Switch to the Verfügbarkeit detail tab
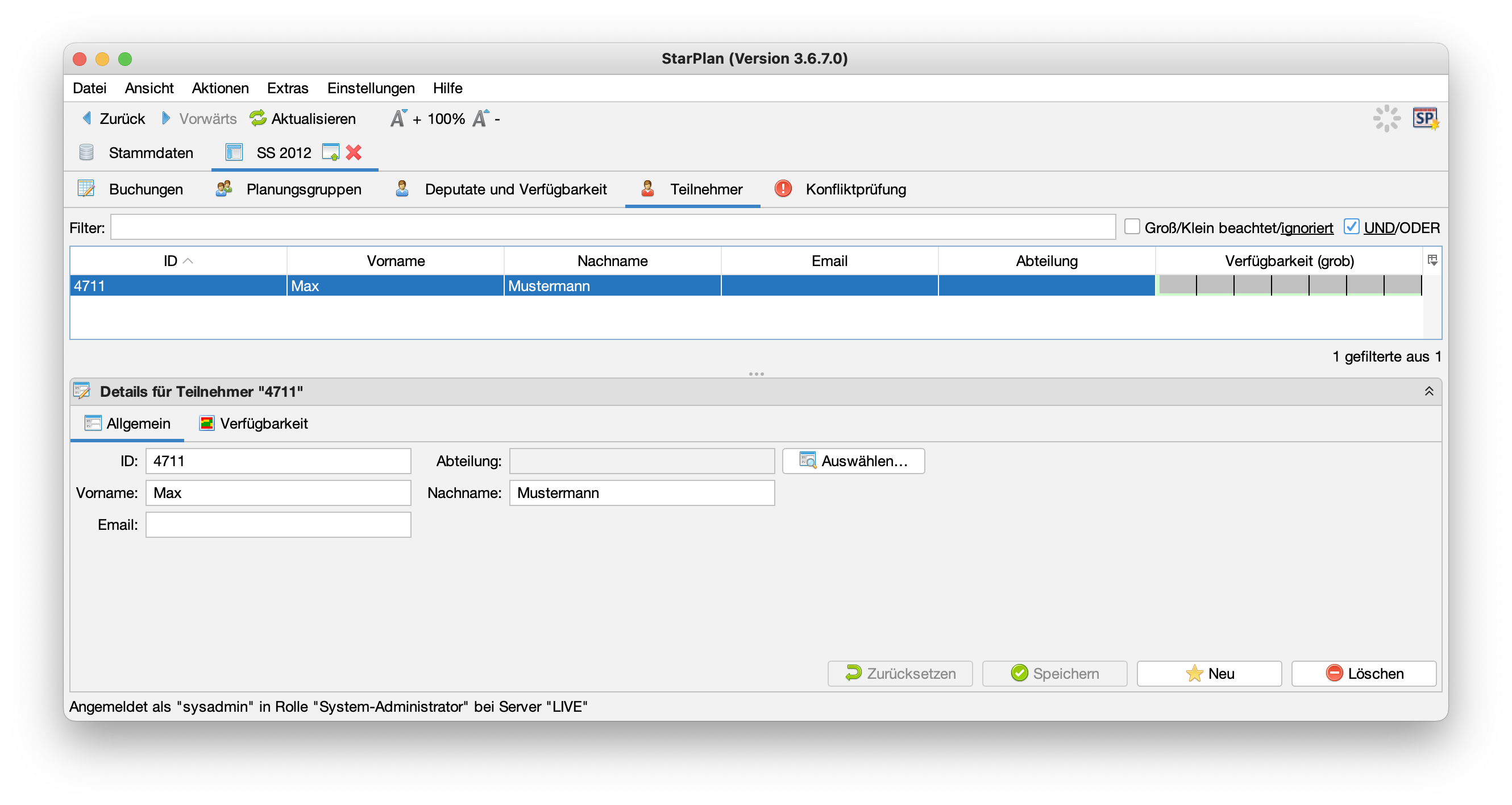The width and height of the screenshot is (1512, 805). [254, 424]
